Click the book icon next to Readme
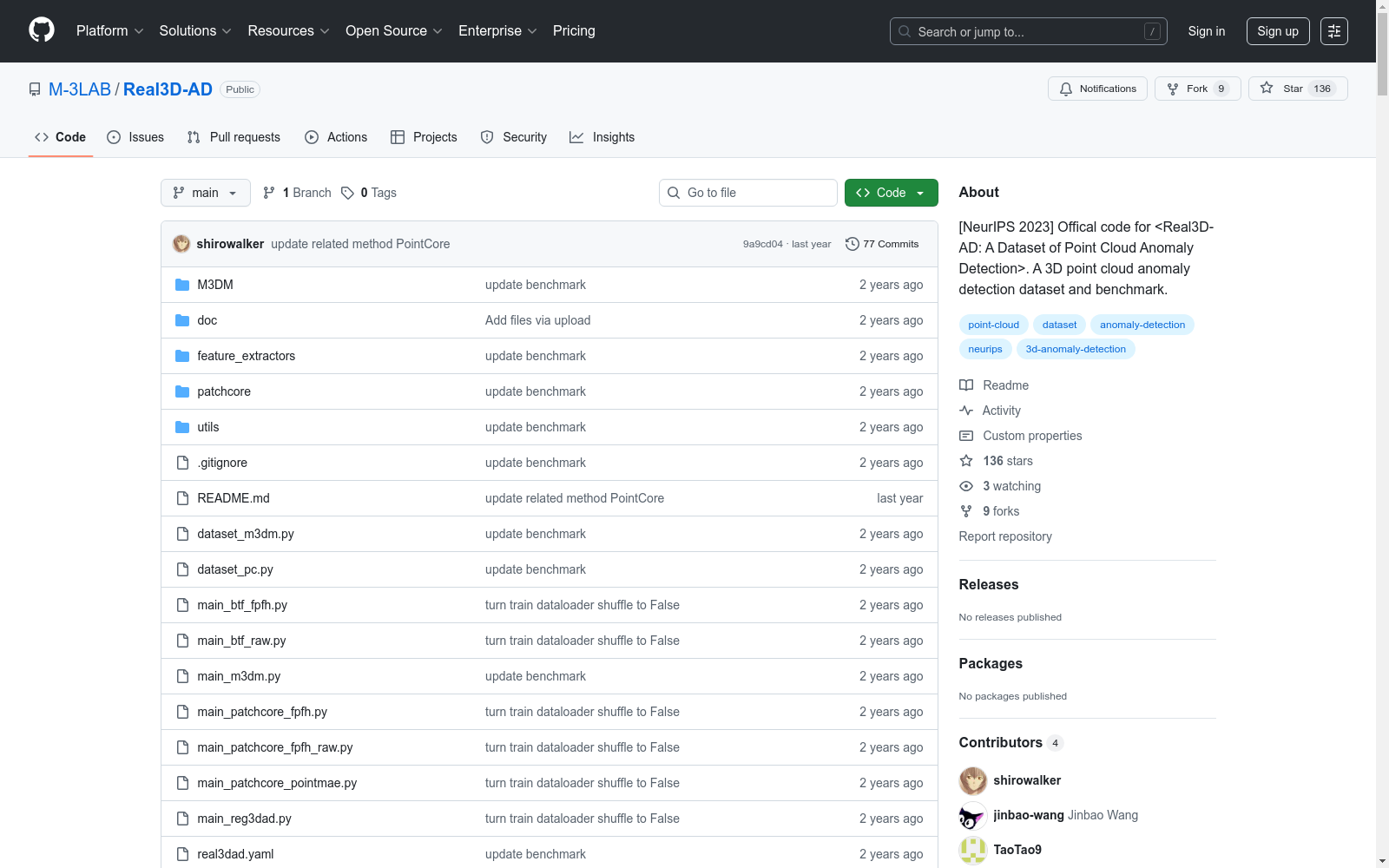 pyautogui.click(x=966, y=385)
